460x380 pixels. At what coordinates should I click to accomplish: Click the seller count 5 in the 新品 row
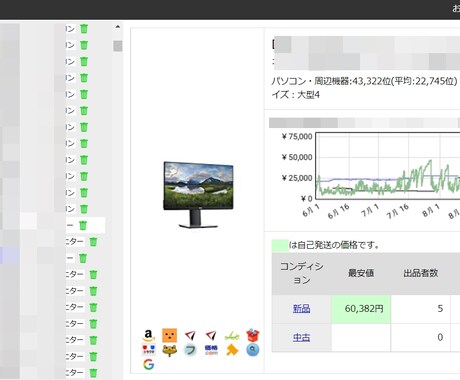(440, 309)
